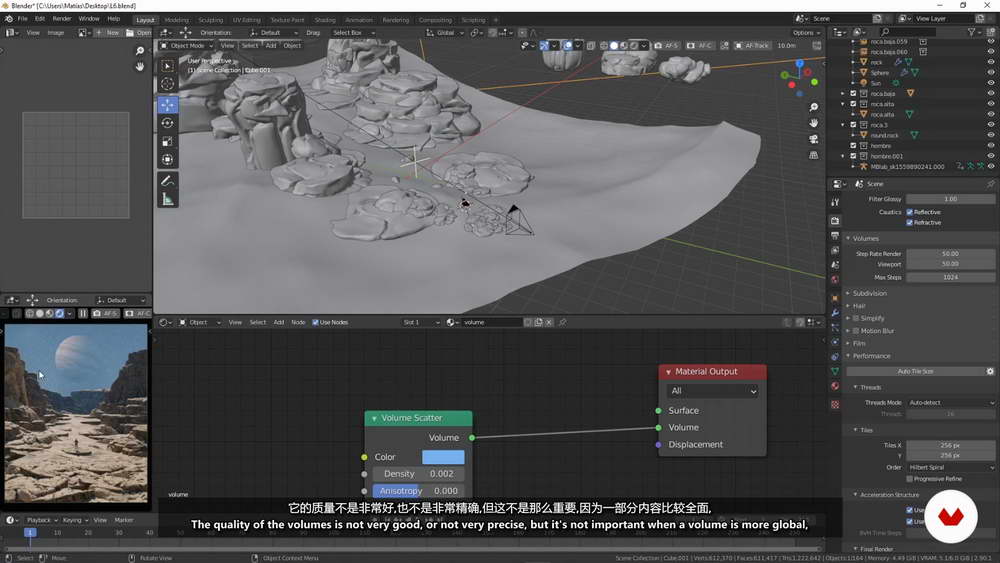1000x563 pixels.
Task: Click Auto Tile Size settings gear
Action: pyautogui.click(x=990, y=371)
